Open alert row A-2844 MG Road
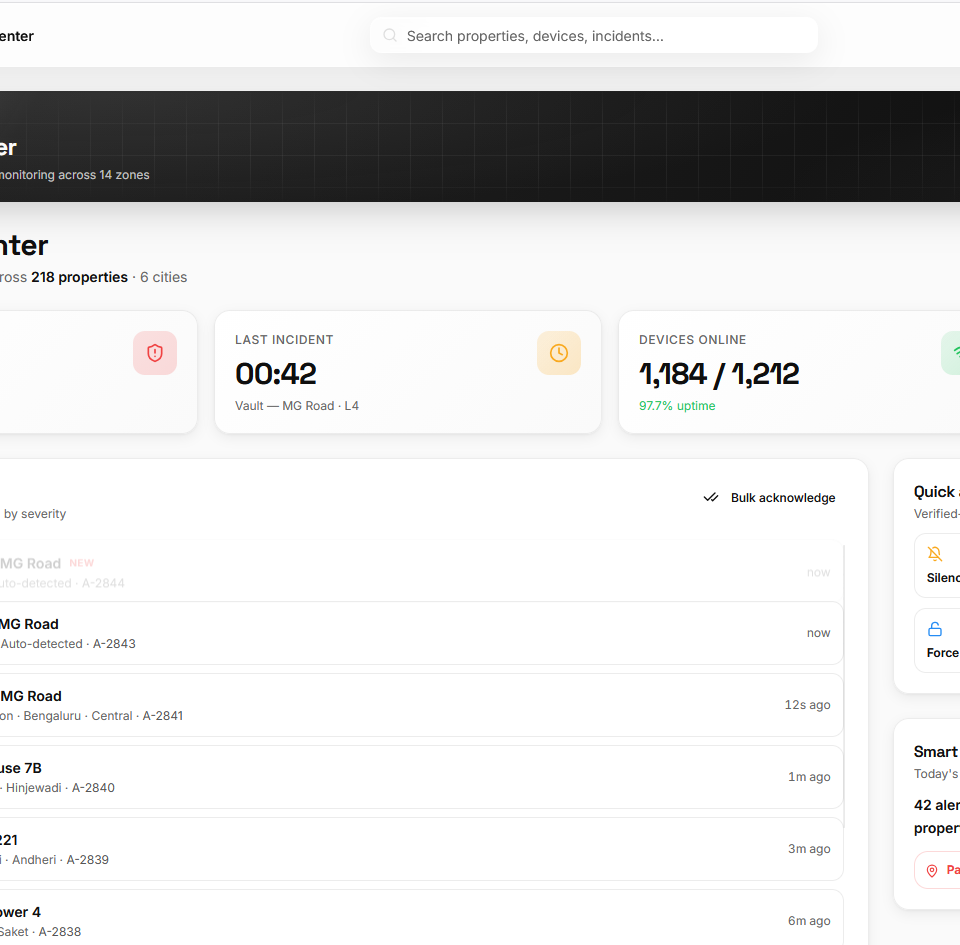 [421, 572]
